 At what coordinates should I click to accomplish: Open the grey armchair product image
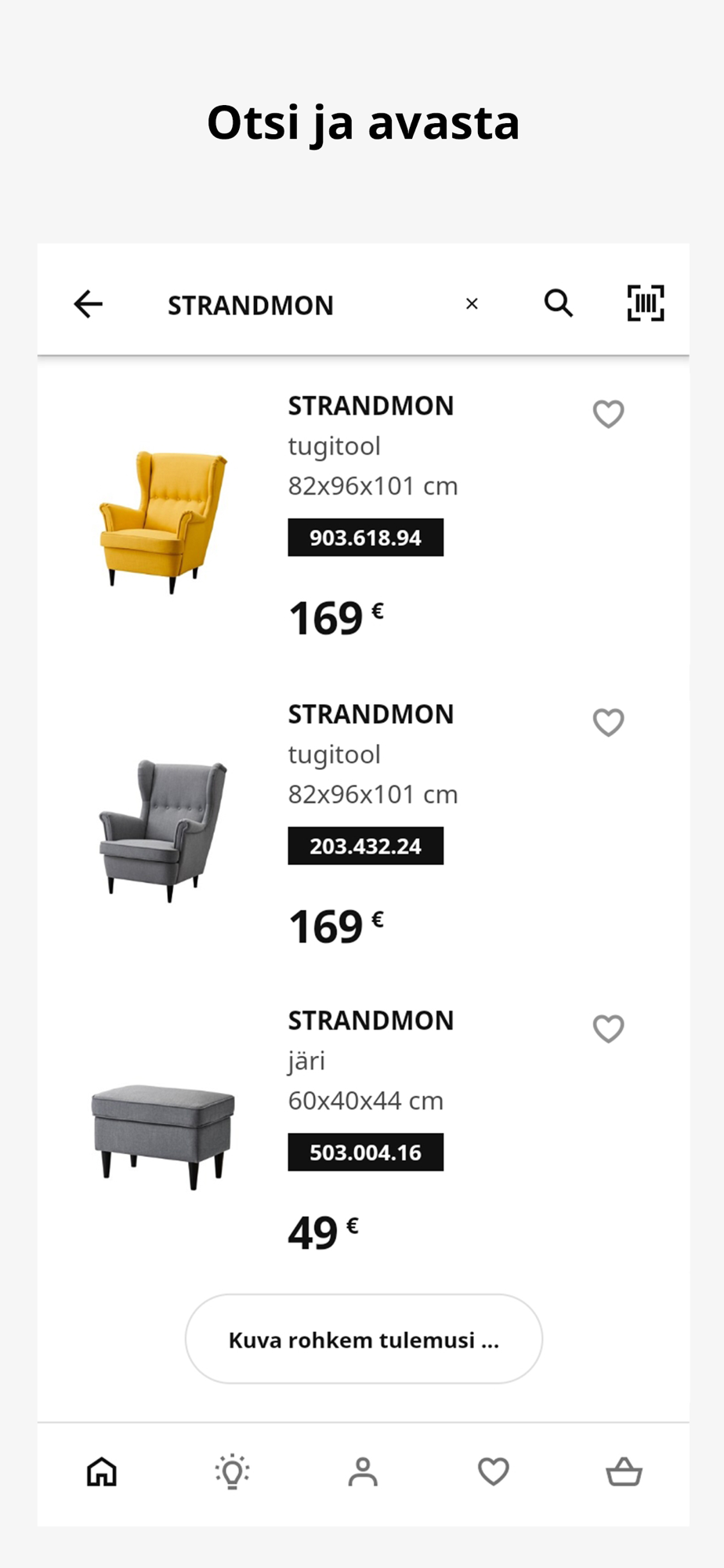pyautogui.click(x=163, y=829)
